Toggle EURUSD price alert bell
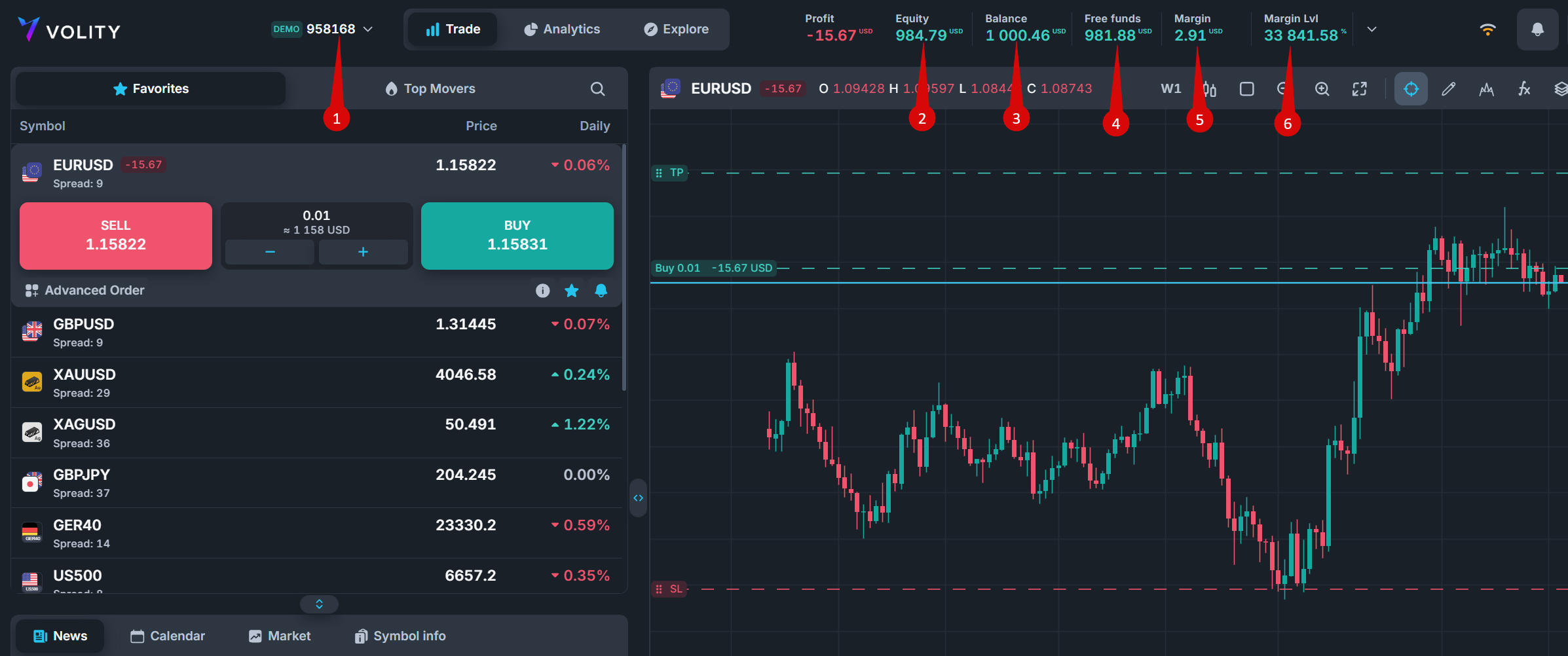Screen dimensions: 1568x656 (601, 291)
